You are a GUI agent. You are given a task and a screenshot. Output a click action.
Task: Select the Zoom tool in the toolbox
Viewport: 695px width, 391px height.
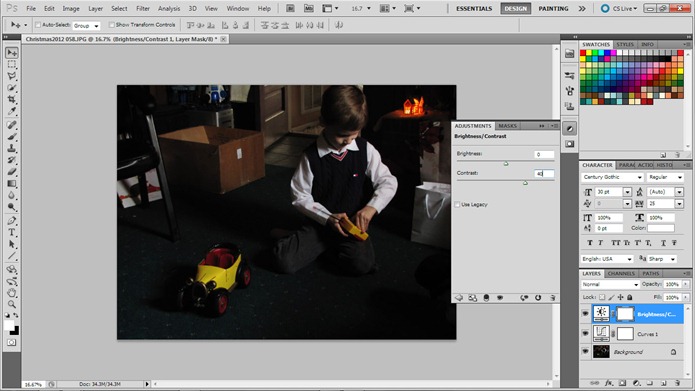pyautogui.click(x=12, y=304)
